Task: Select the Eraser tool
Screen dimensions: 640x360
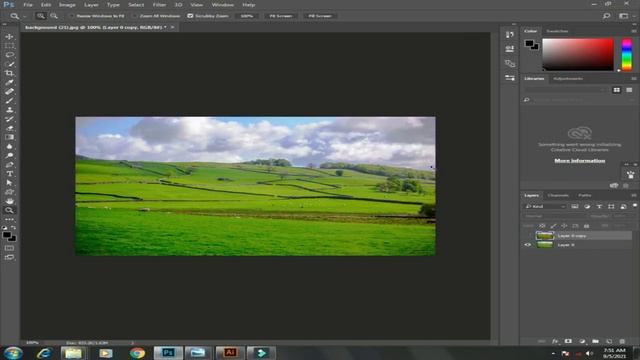Action: pyautogui.click(x=9, y=128)
